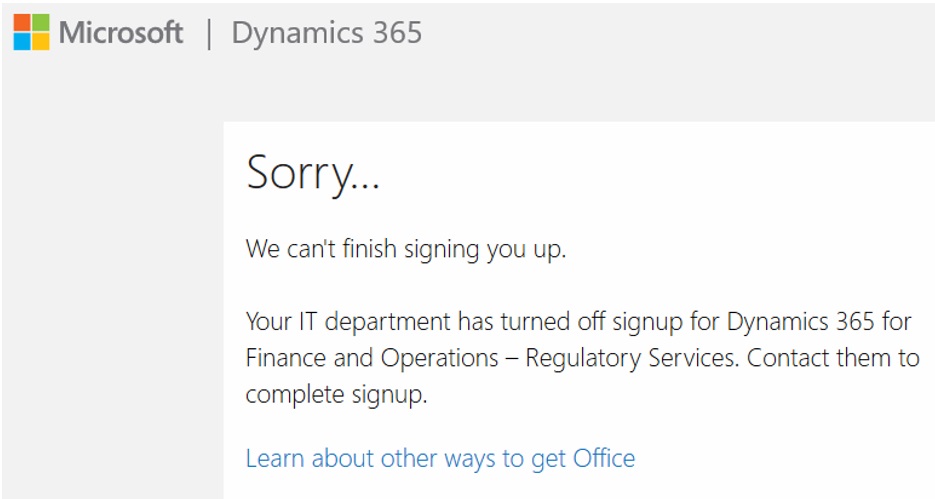Click blank white card area right of Sorry

[x=656, y=174]
